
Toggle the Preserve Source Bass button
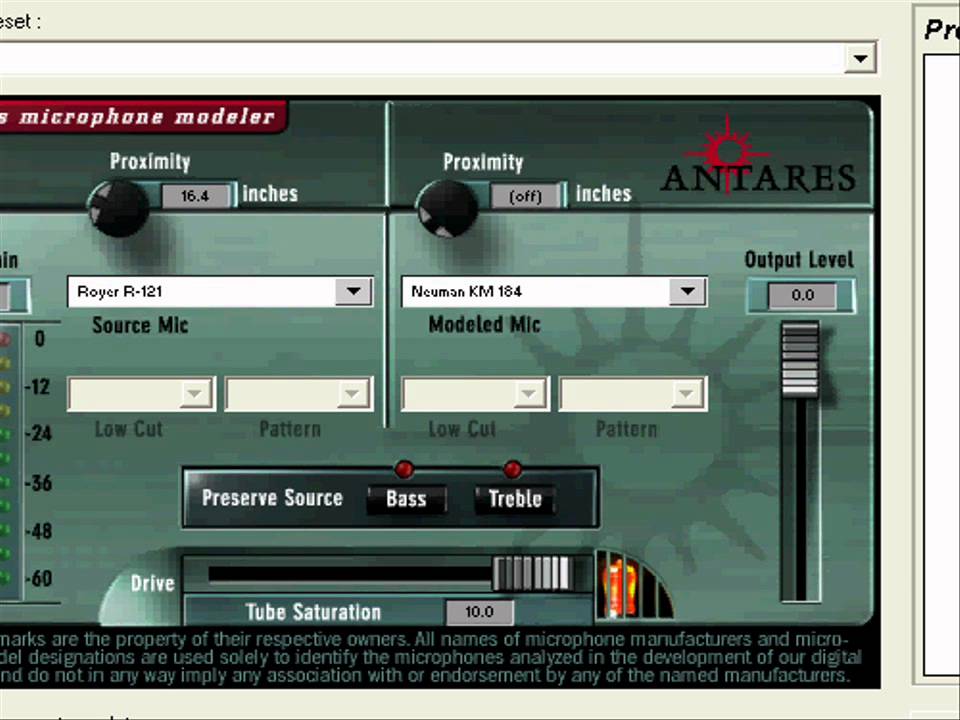[x=406, y=499]
